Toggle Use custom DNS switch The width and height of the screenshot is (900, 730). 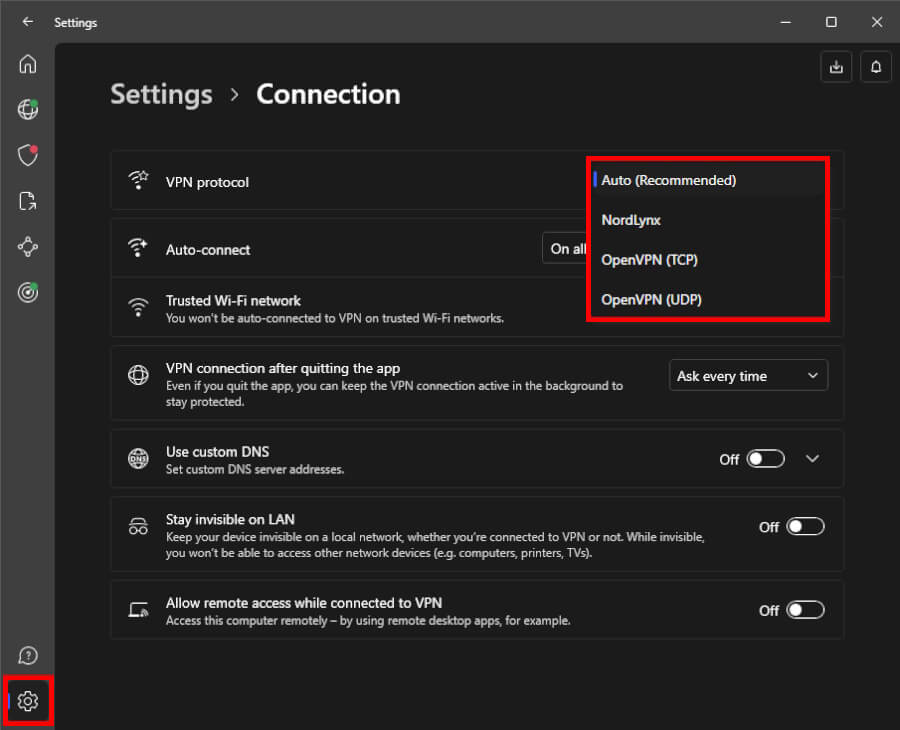pyautogui.click(x=765, y=459)
